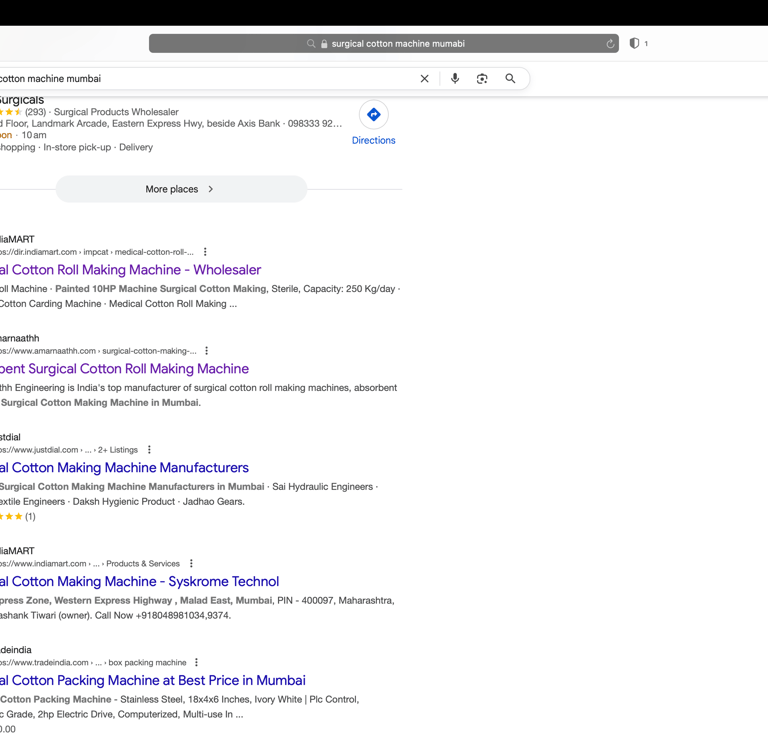Click the reload page icon in address bar
This screenshot has width=768, height=750.
pyautogui.click(x=610, y=44)
